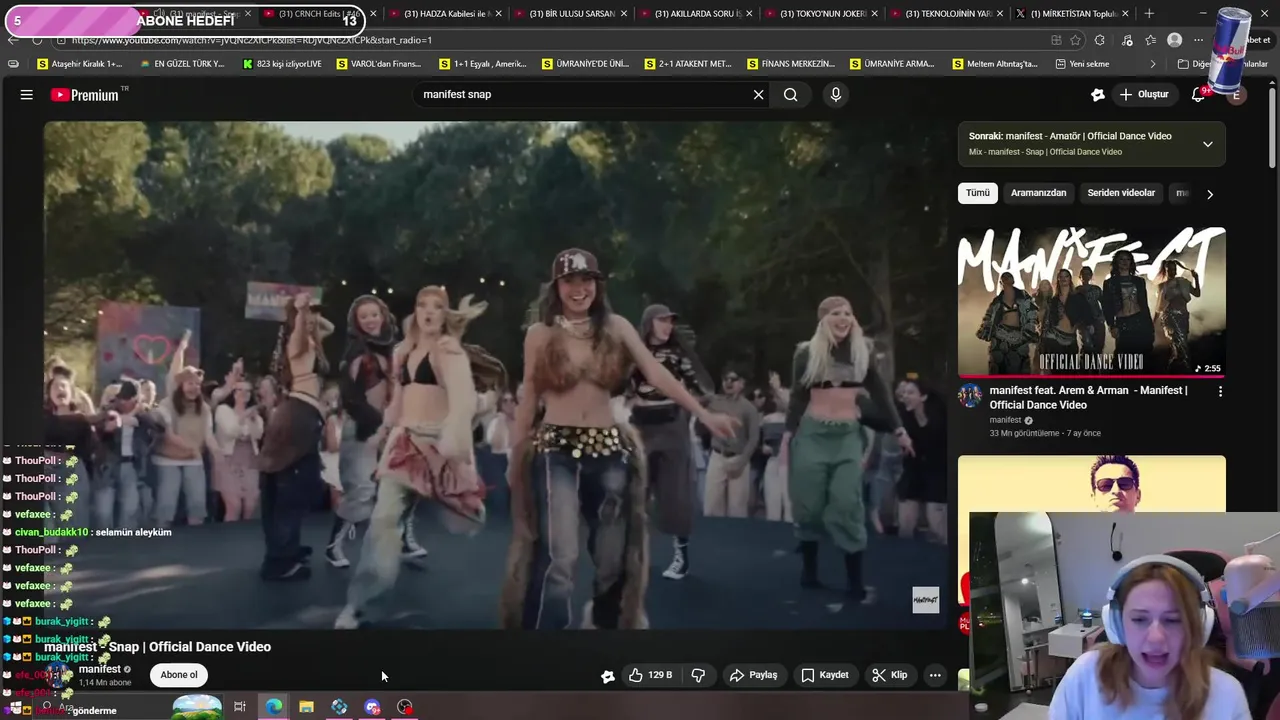Viewport: 1280px width, 720px height.
Task: Open a new browser tab with plus
Action: [x=1149, y=14]
